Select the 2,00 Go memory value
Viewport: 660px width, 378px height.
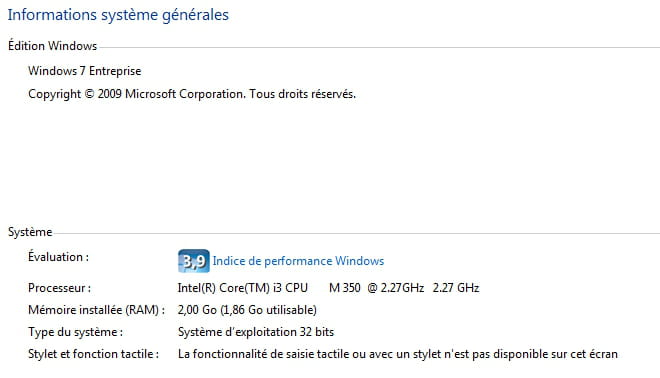197,310
